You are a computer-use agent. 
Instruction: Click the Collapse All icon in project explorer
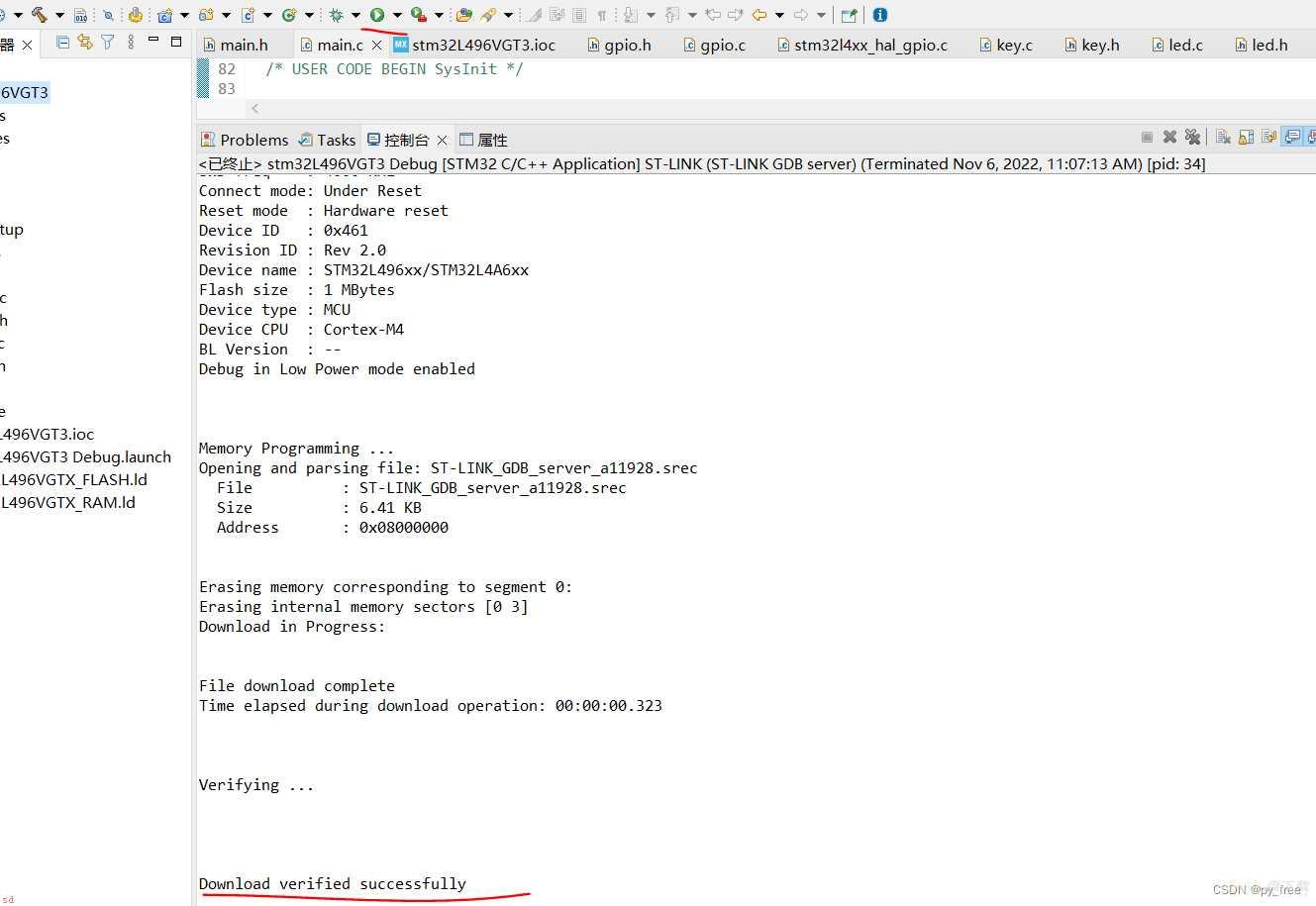coord(63,43)
